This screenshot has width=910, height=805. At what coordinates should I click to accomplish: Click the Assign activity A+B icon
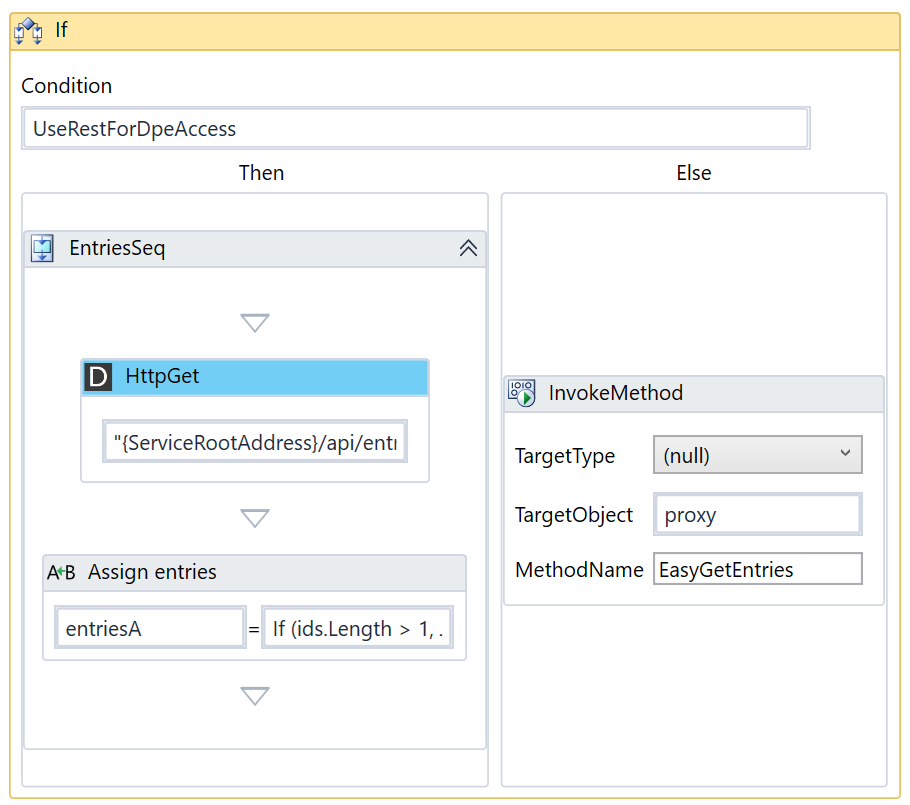61,573
